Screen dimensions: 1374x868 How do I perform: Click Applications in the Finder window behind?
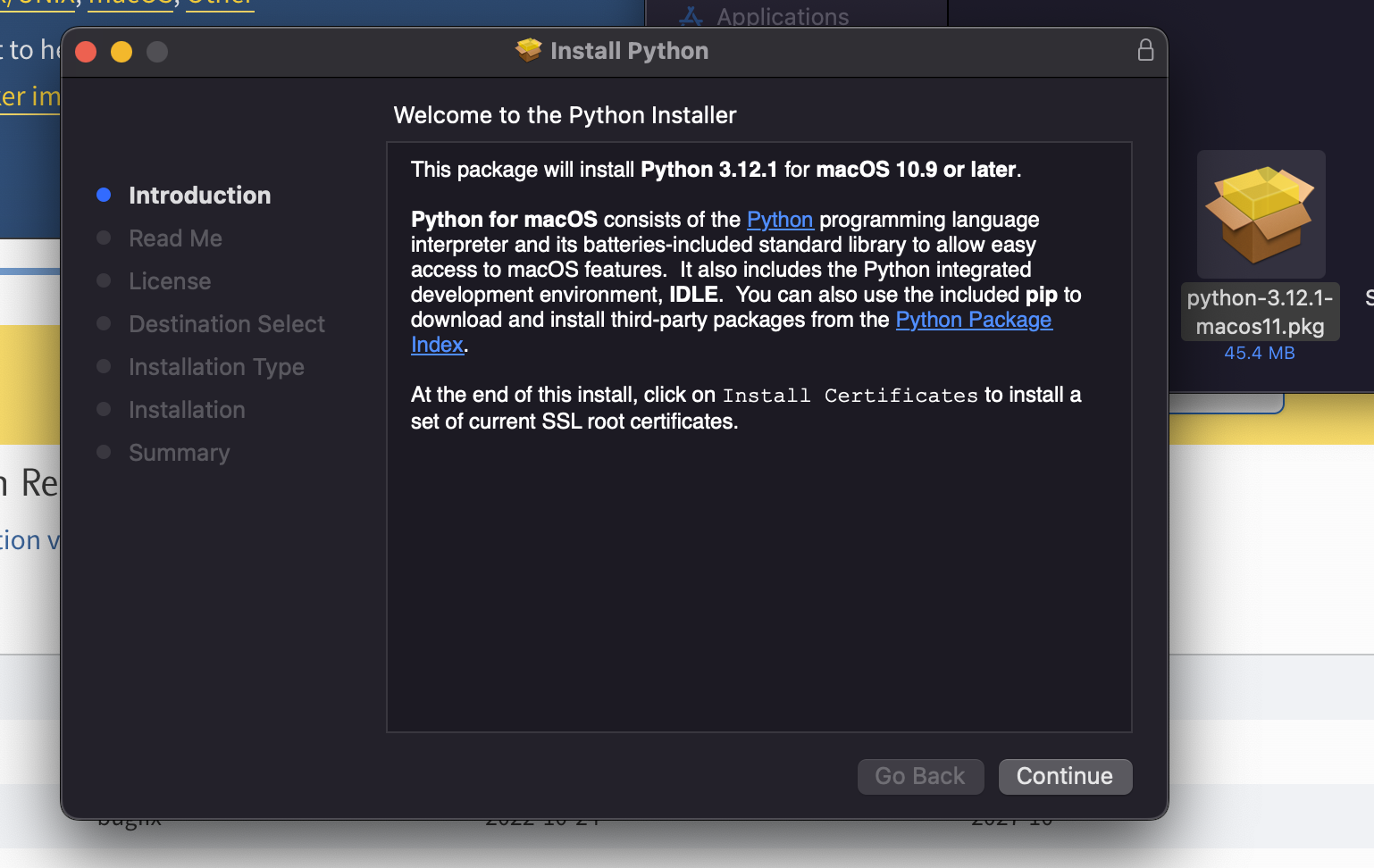click(783, 16)
